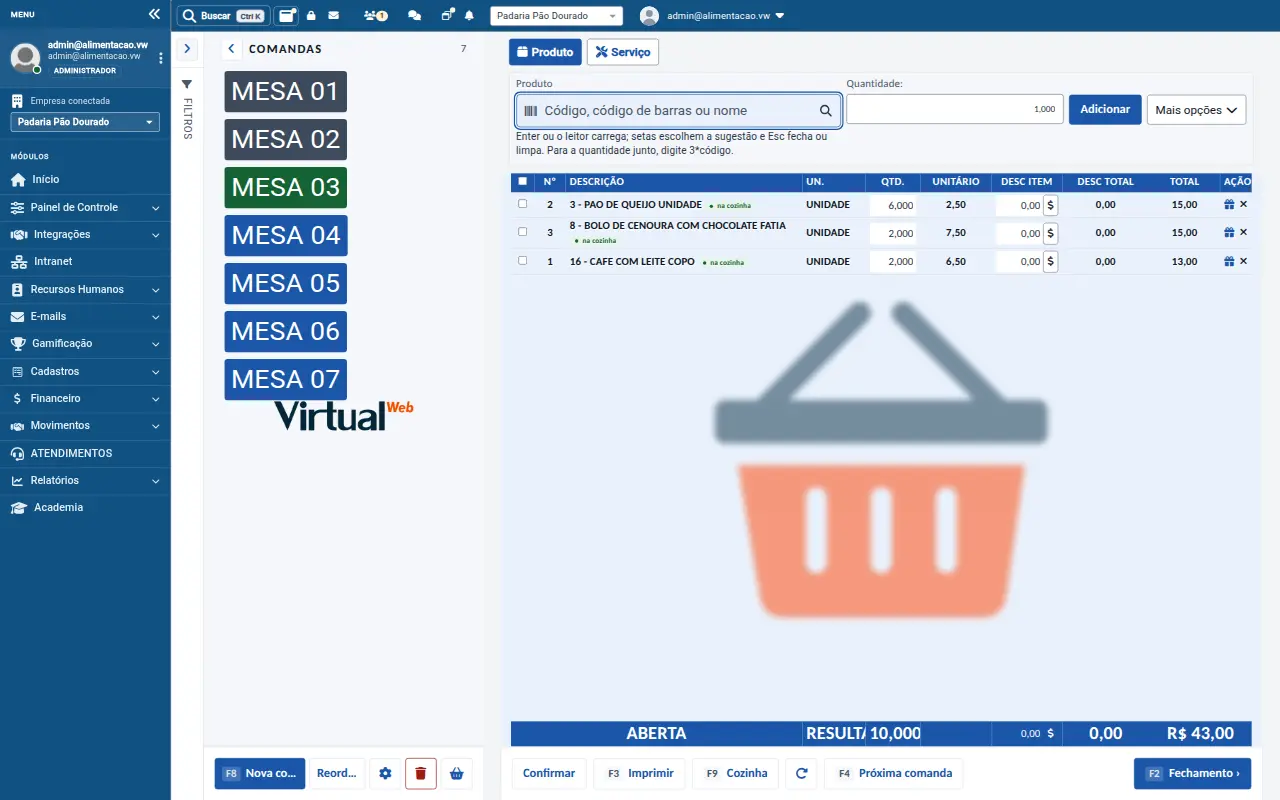
Task: Click the Adicionar button
Action: click(x=1105, y=110)
